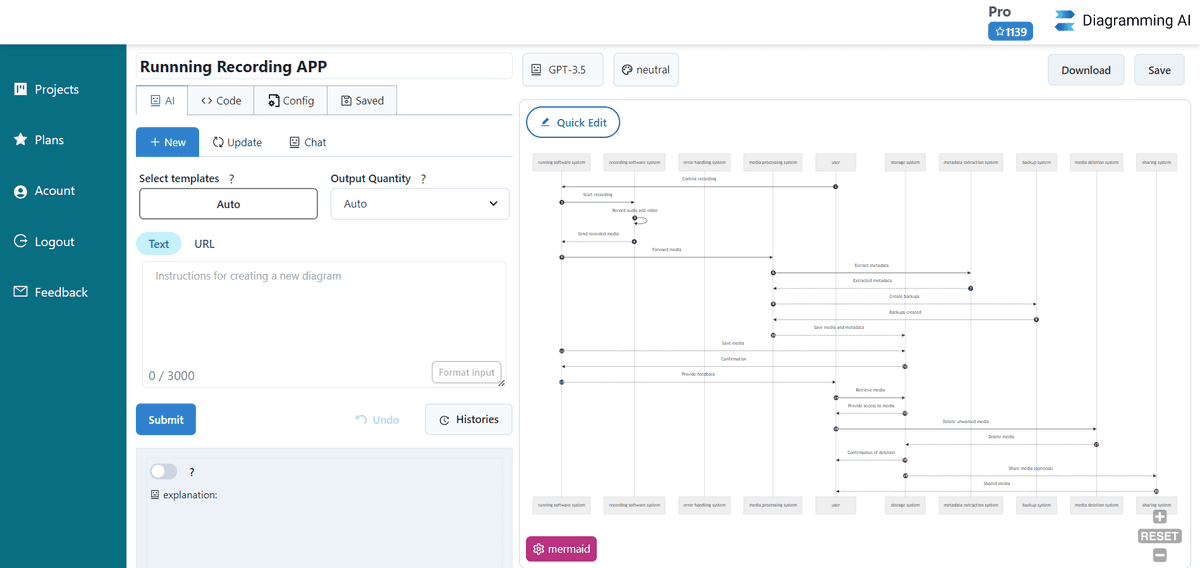Expand the Output Quantity dropdown
Screen dimensions: 1200x568
[420, 204]
